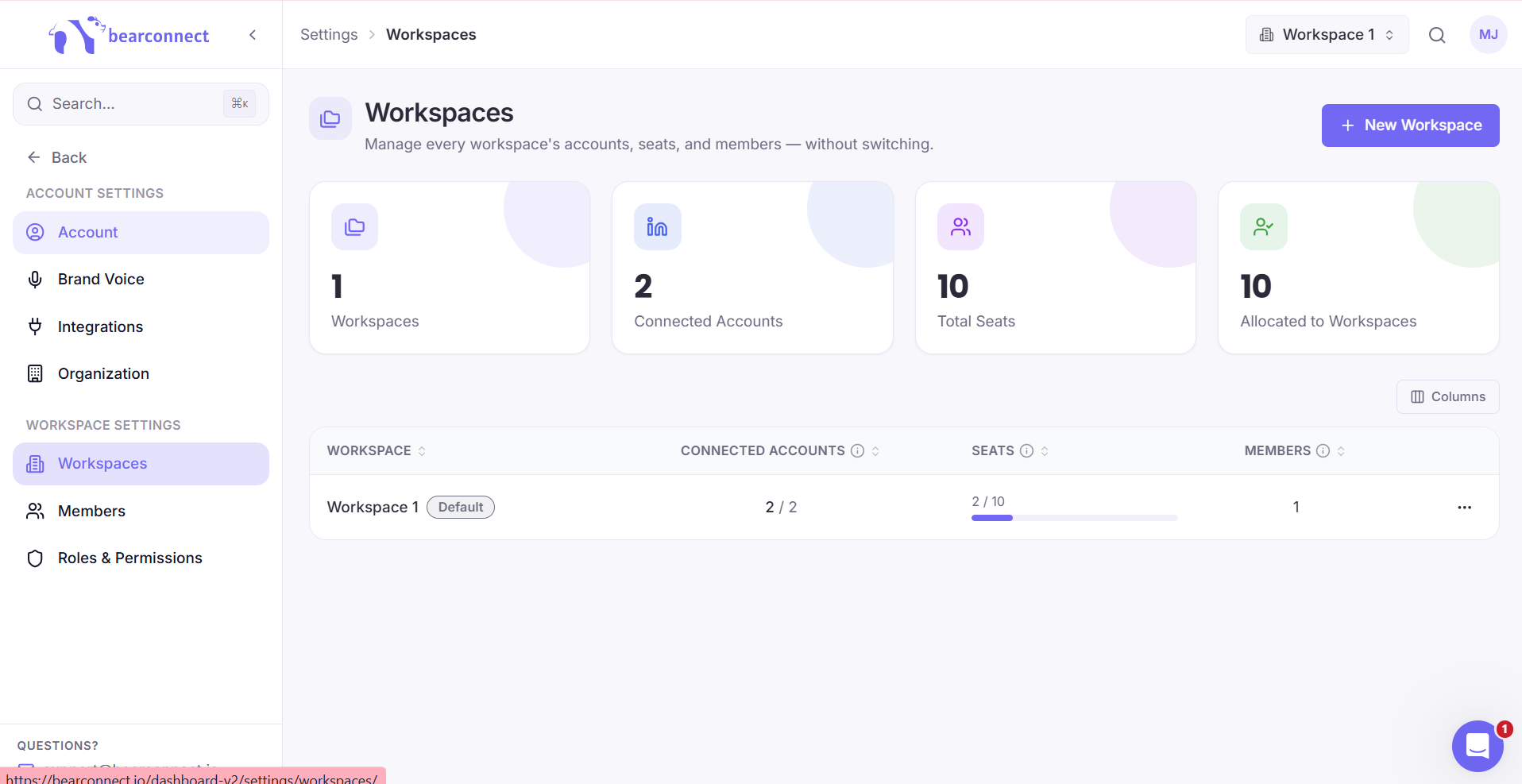Click the Account sidebar icon

[35, 233]
